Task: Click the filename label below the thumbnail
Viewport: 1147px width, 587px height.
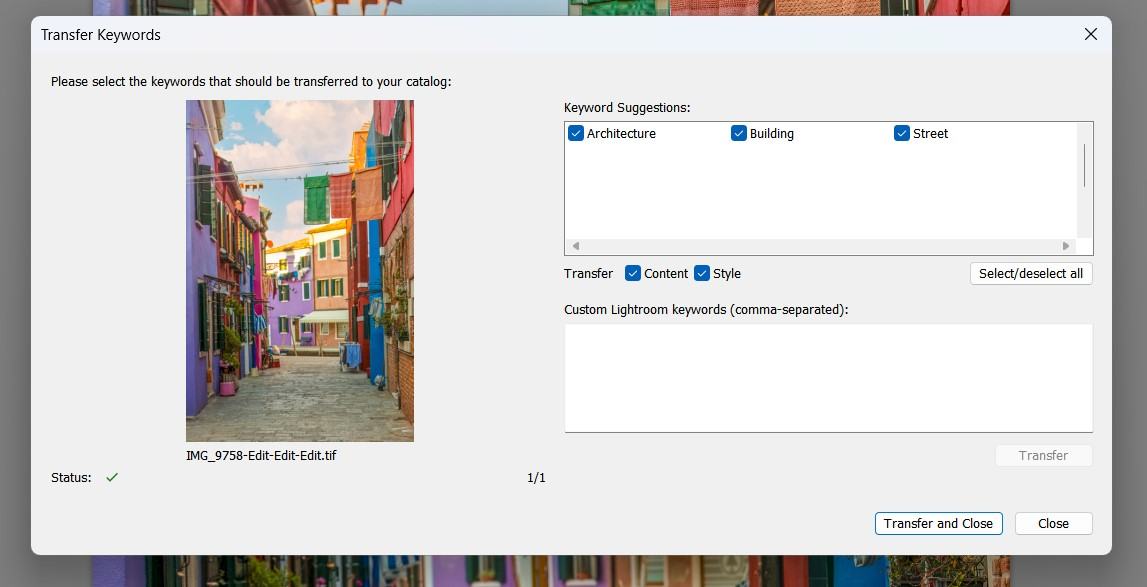Action: coord(261,455)
